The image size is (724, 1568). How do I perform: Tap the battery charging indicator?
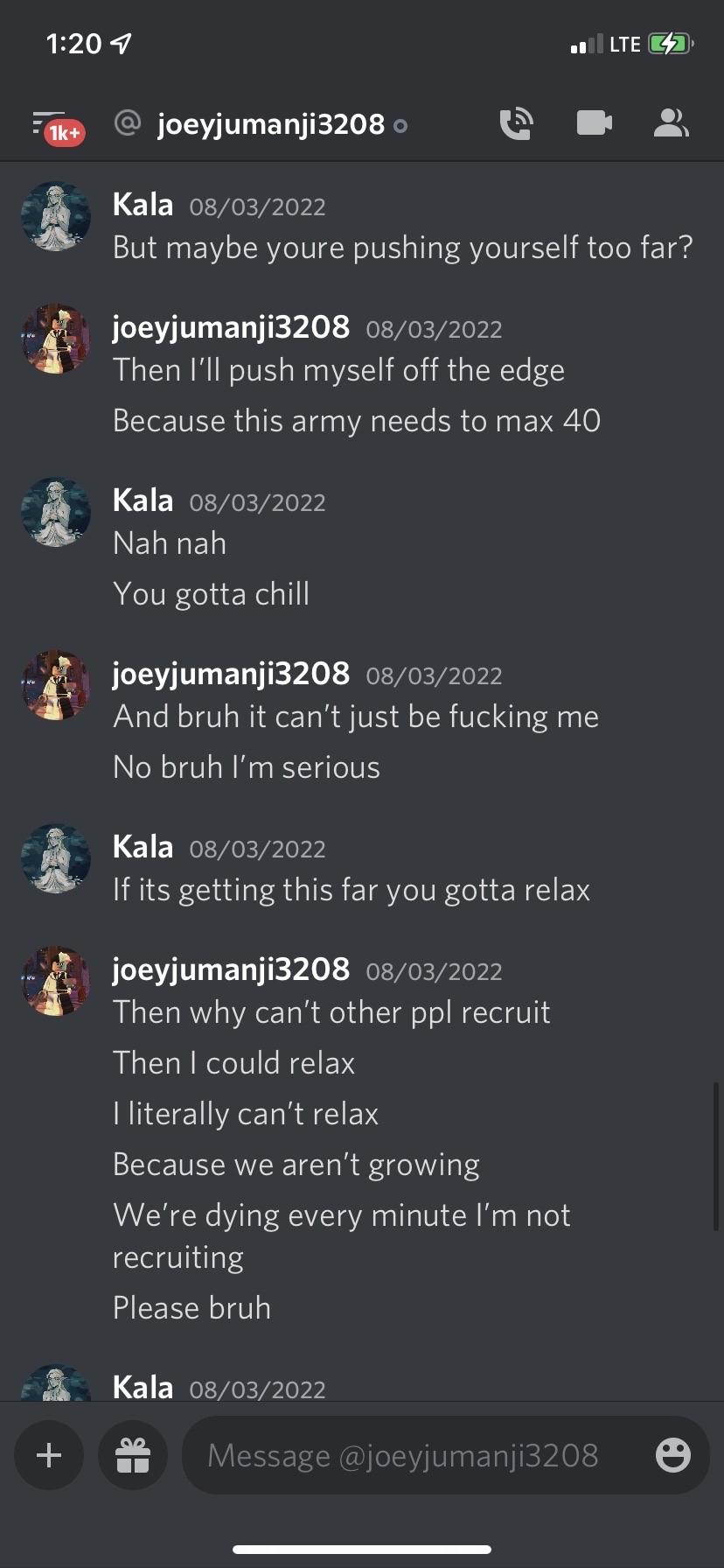671,44
